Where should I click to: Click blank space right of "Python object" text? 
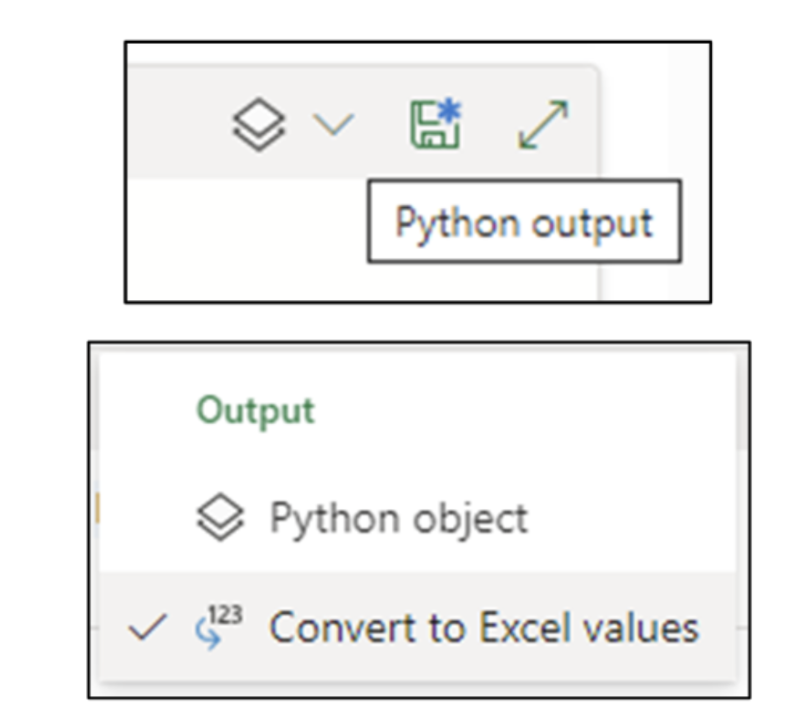[630, 518]
